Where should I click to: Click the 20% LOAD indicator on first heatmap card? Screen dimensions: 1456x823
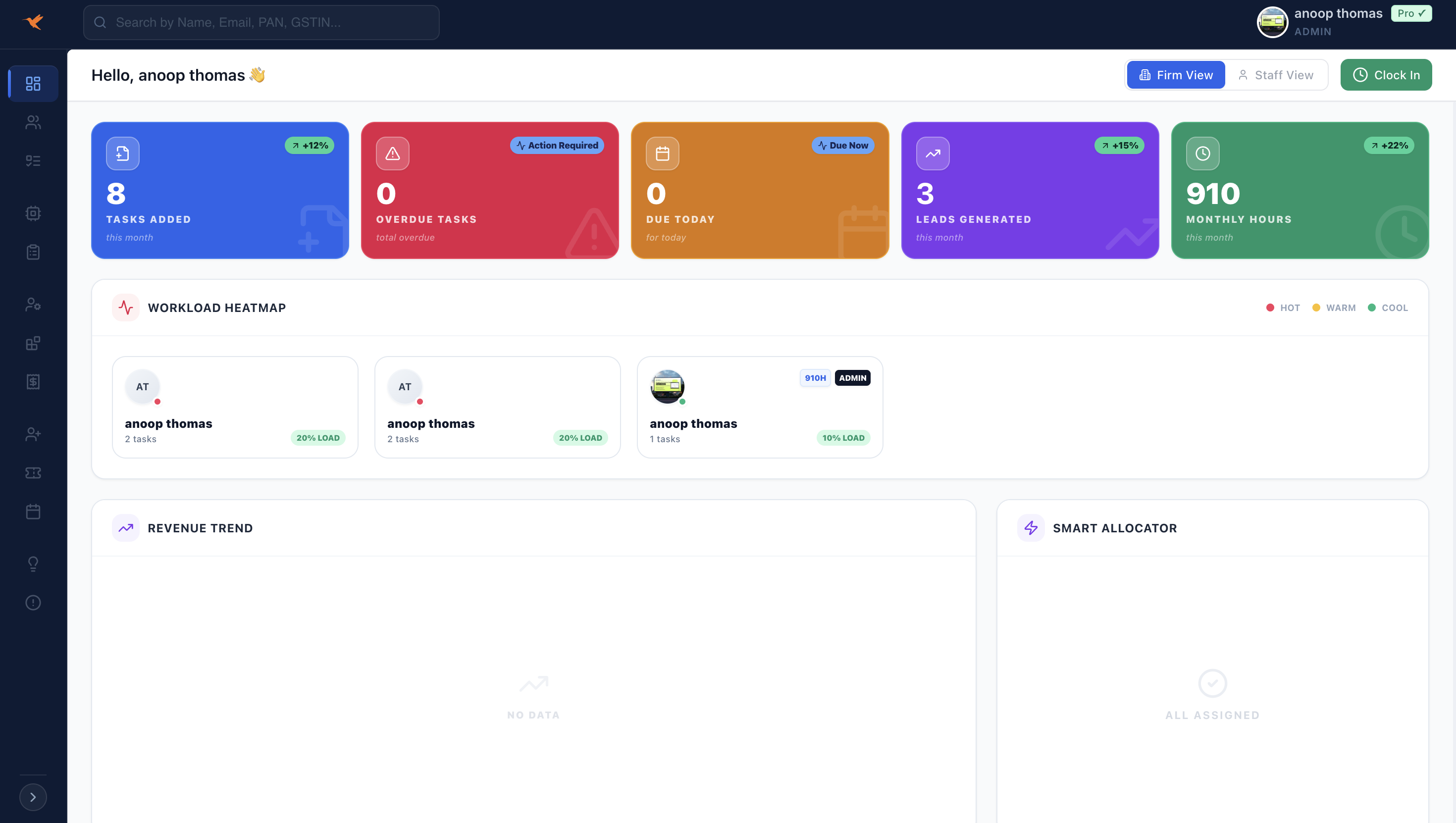click(317, 438)
